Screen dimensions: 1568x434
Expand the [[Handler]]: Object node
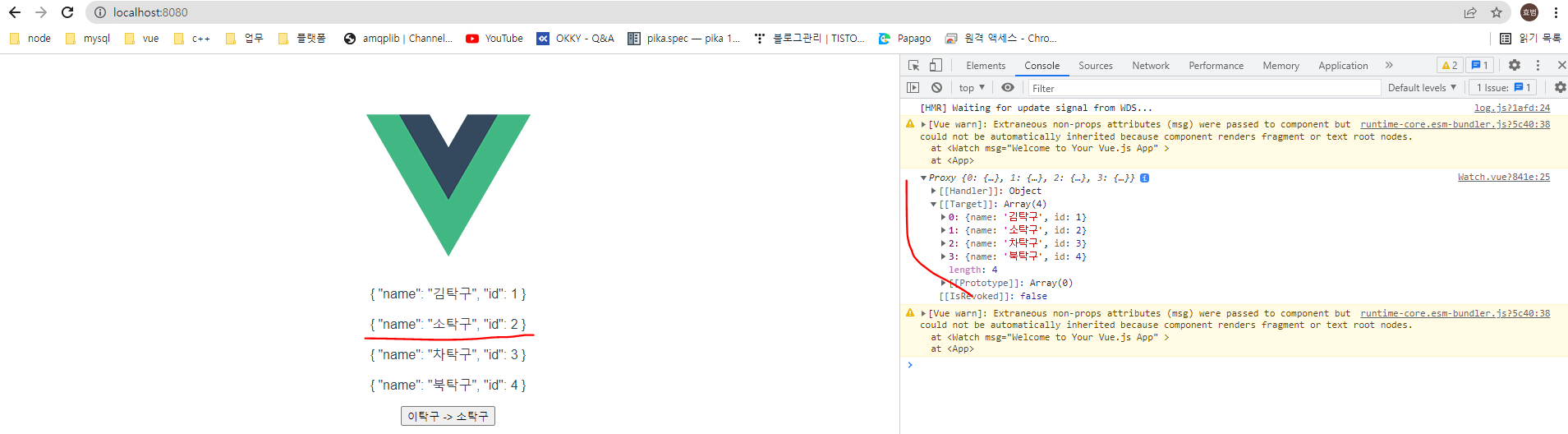(x=933, y=191)
